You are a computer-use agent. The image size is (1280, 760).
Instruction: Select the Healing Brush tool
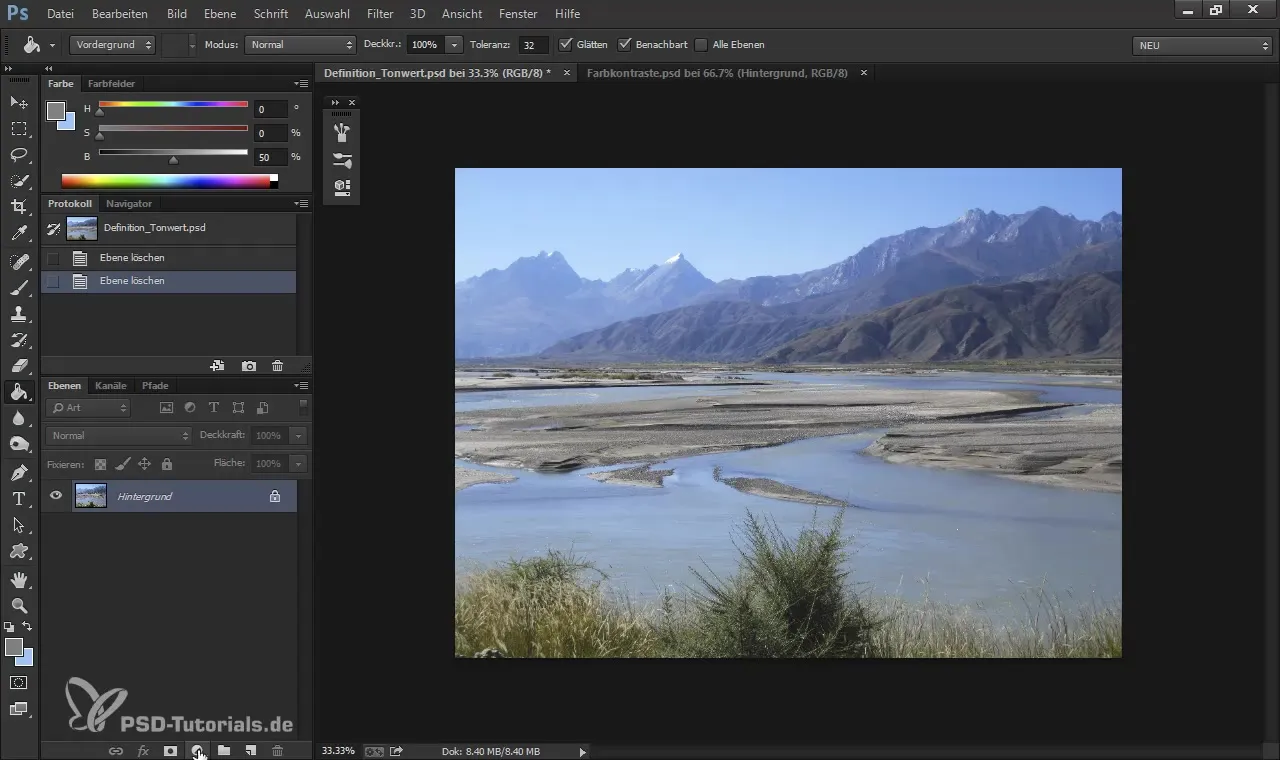point(19,262)
